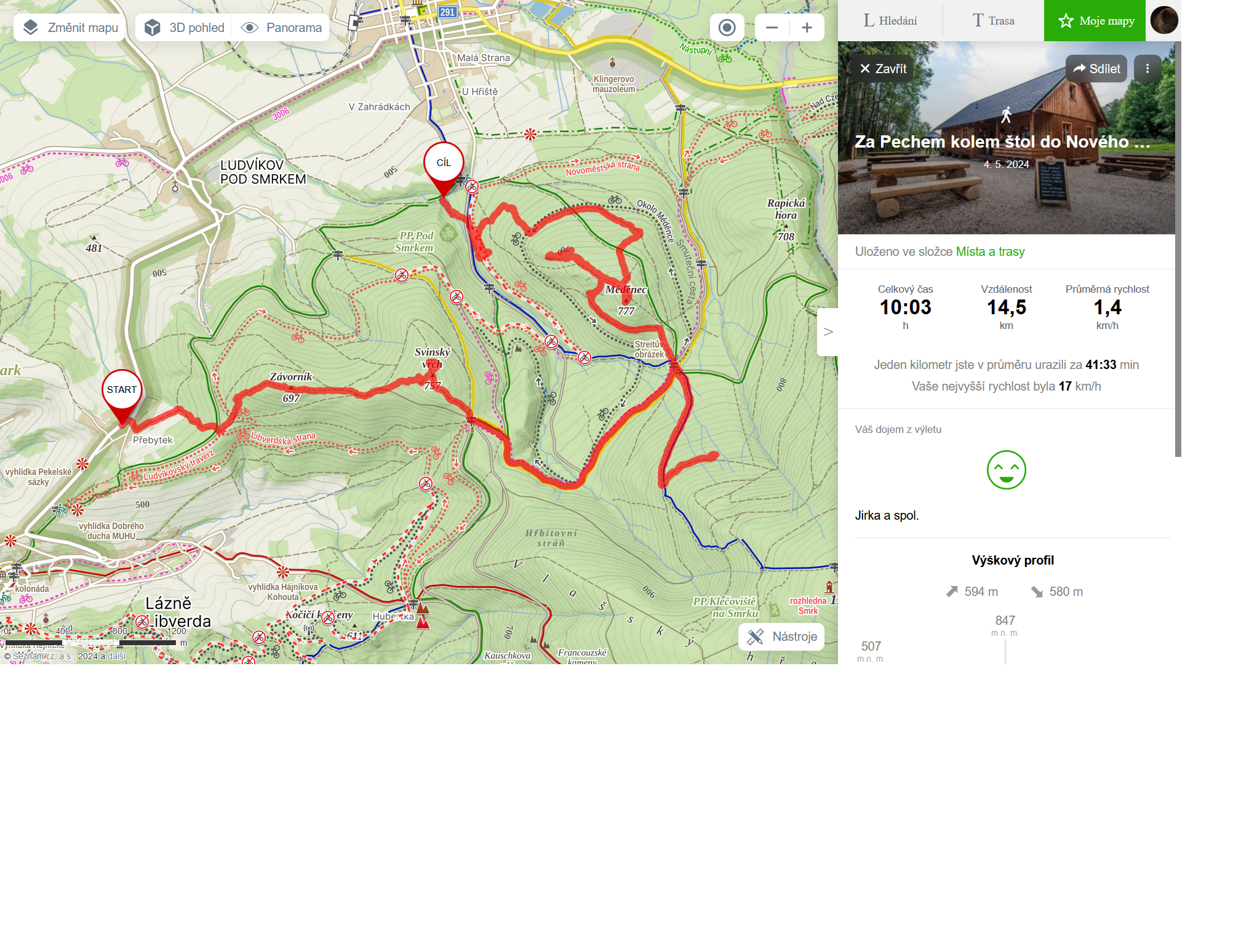The image size is (1233, 952).
Task: Open the three-dot more options menu
Action: pyautogui.click(x=1147, y=69)
